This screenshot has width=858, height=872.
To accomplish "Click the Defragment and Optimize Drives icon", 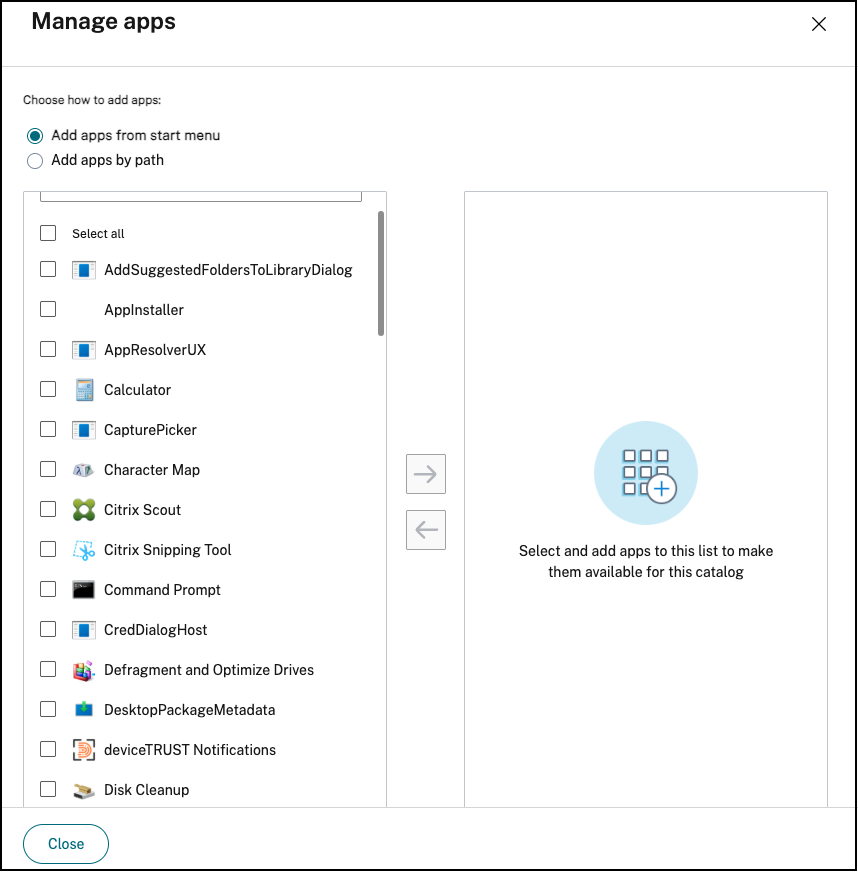I will pos(84,671).
